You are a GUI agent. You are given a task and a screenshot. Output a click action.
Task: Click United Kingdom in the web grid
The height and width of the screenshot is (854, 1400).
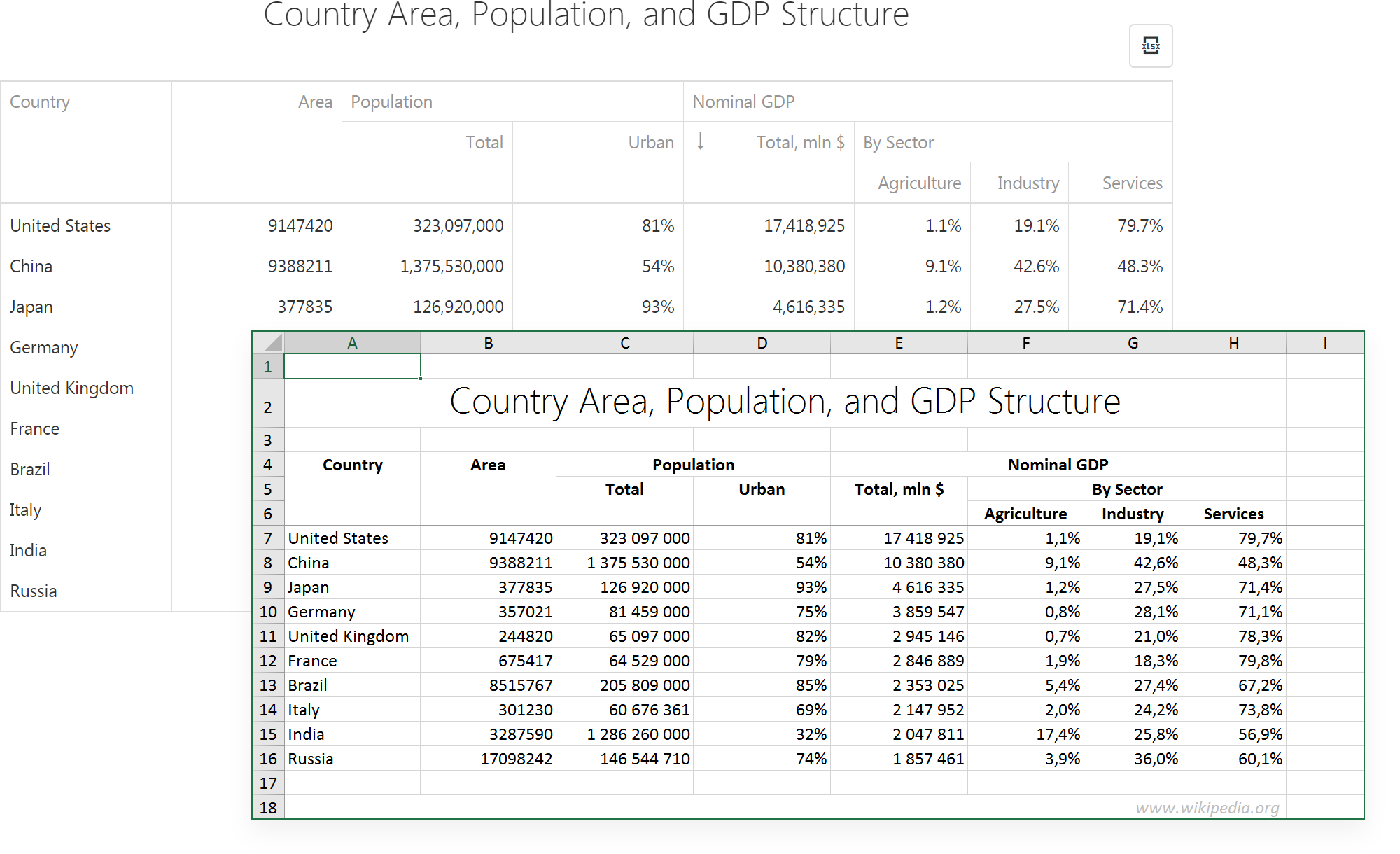tap(71, 388)
